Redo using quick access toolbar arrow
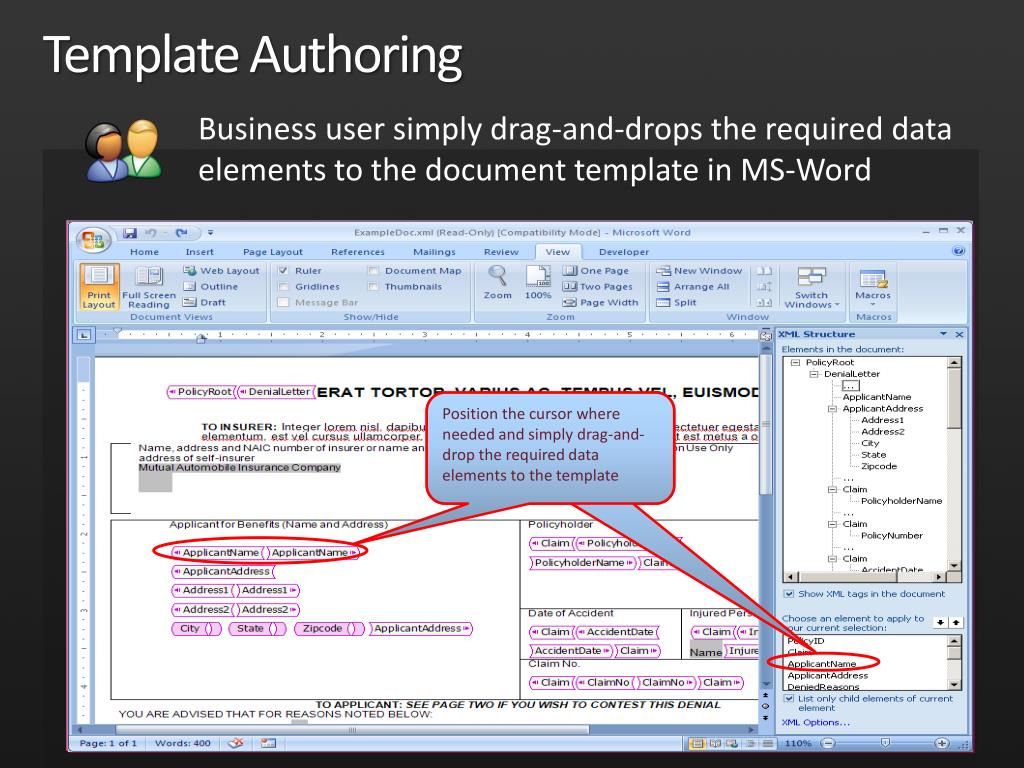Image resolution: width=1024 pixels, height=768 pixels. click(182, 232)
